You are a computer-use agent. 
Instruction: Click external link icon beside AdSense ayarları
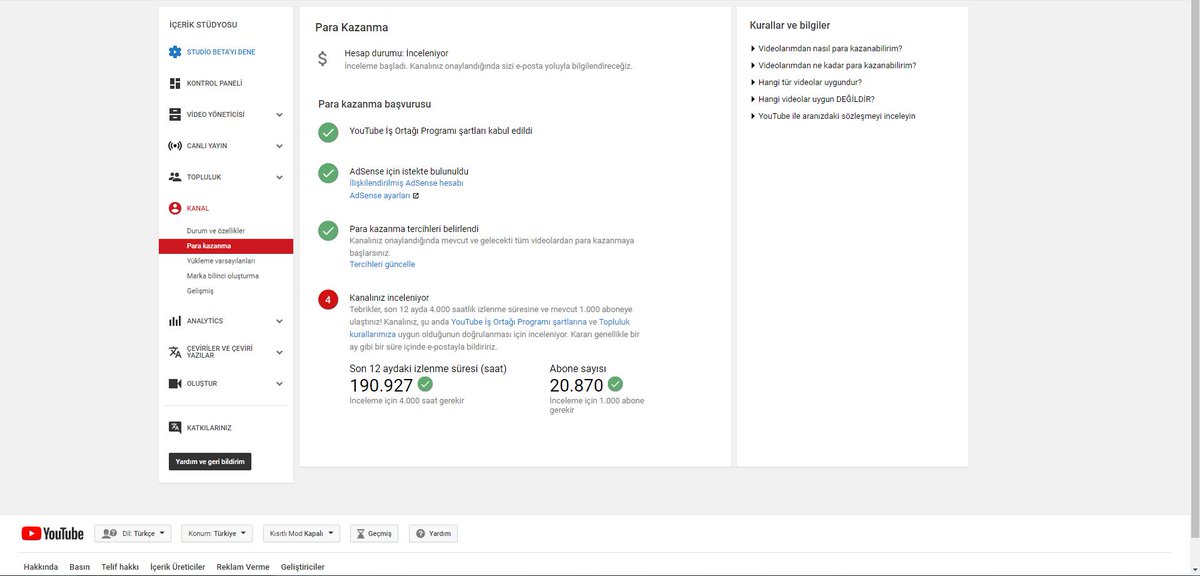click(416, 196)
